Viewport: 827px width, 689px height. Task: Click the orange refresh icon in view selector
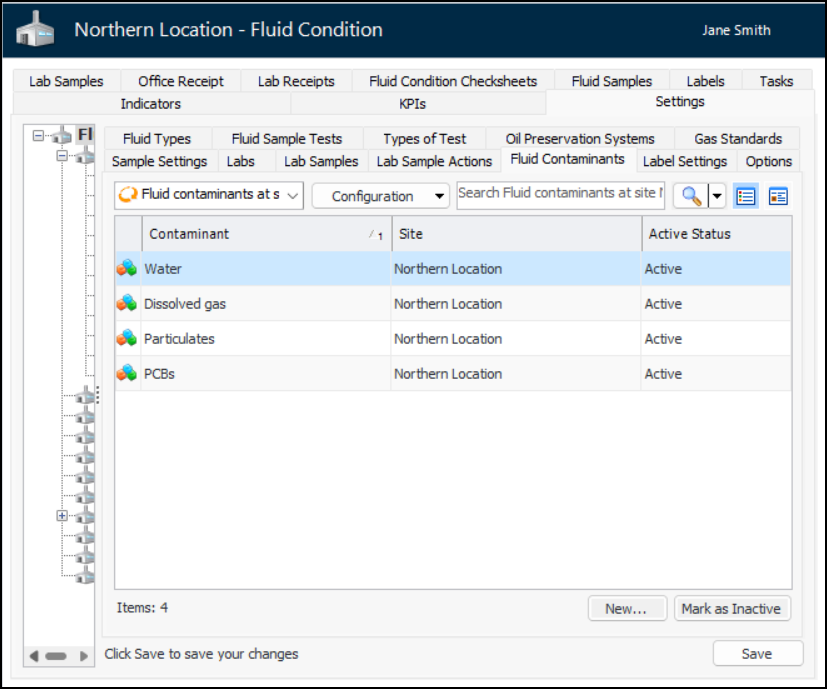(x=128, y=195)
